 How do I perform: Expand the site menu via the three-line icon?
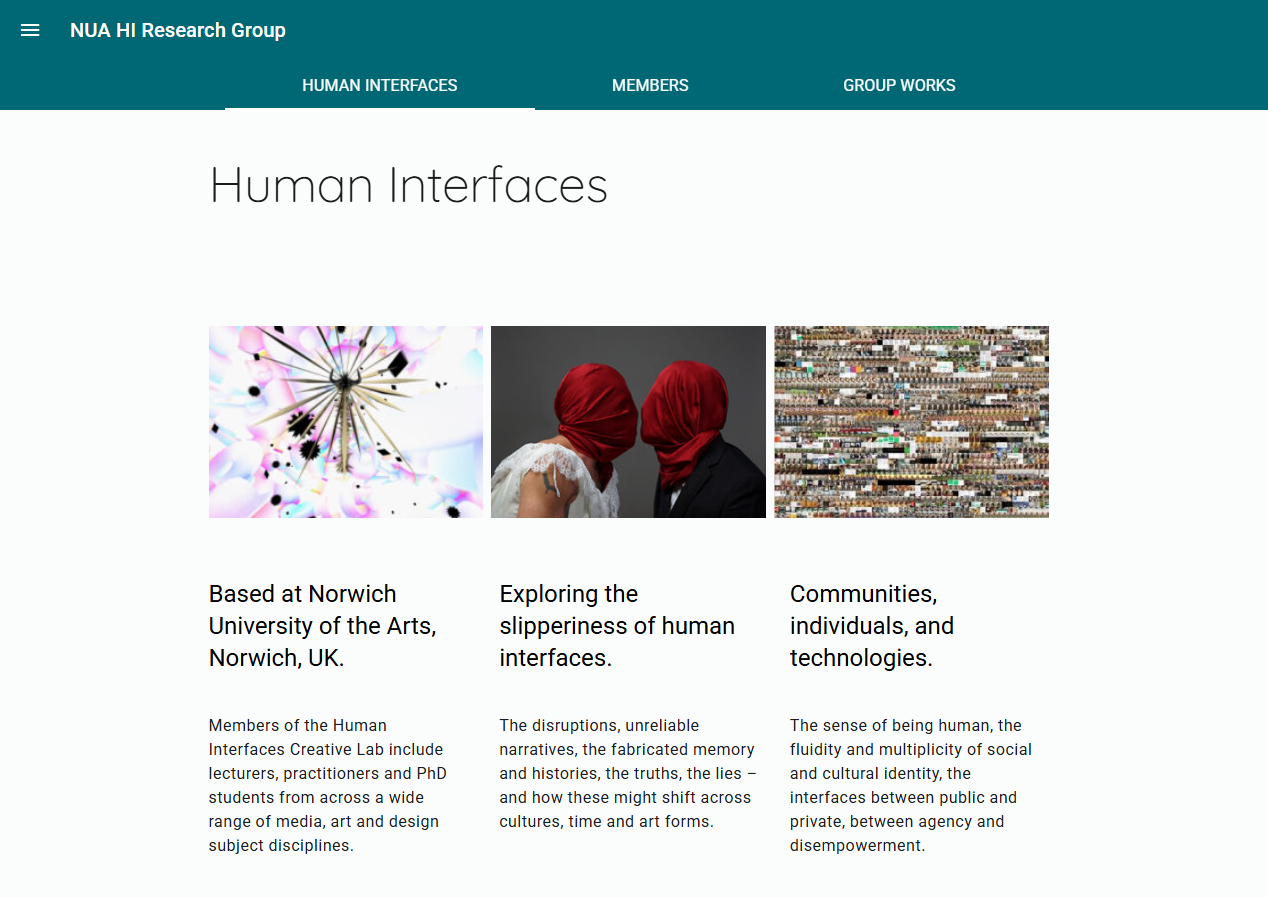pyautogui.click(x=30, y=30)
